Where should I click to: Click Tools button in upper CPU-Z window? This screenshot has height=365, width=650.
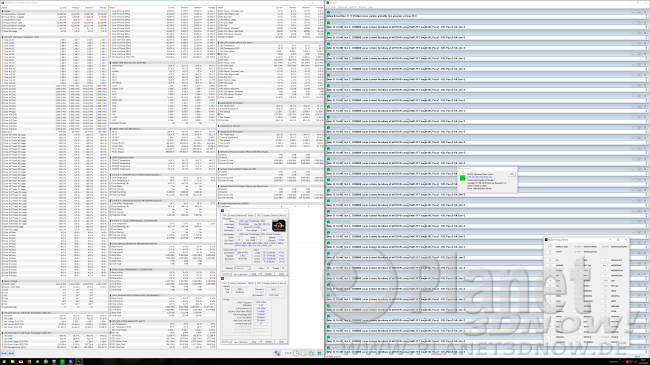coord(253,274)
